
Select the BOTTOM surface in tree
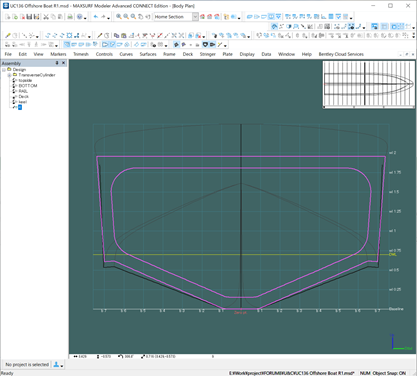coord(28,86)
